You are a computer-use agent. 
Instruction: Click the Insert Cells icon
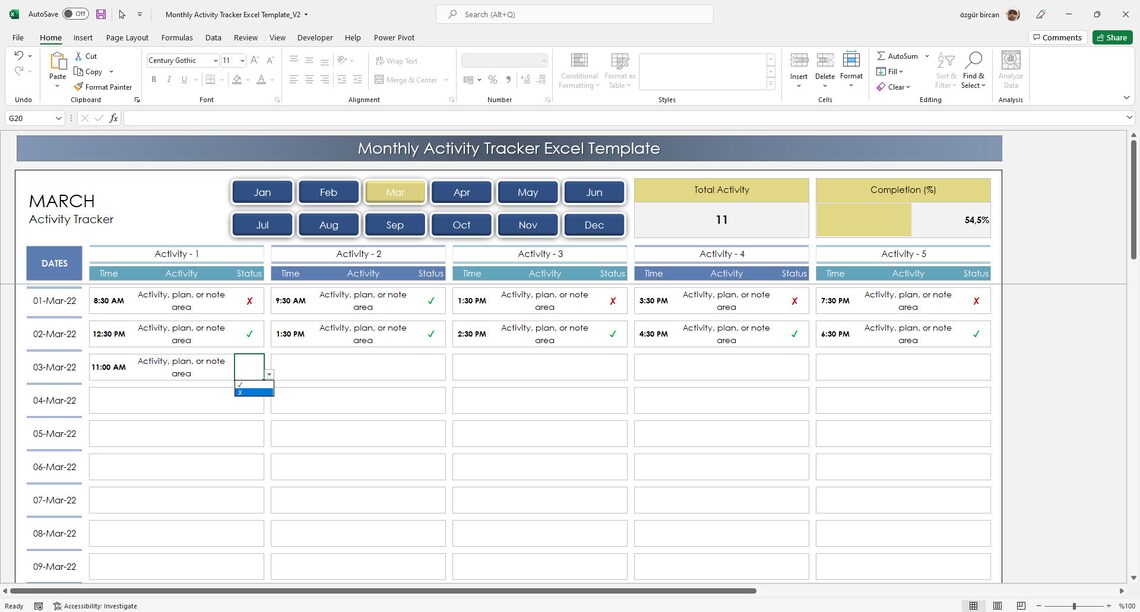click(798, 62)
